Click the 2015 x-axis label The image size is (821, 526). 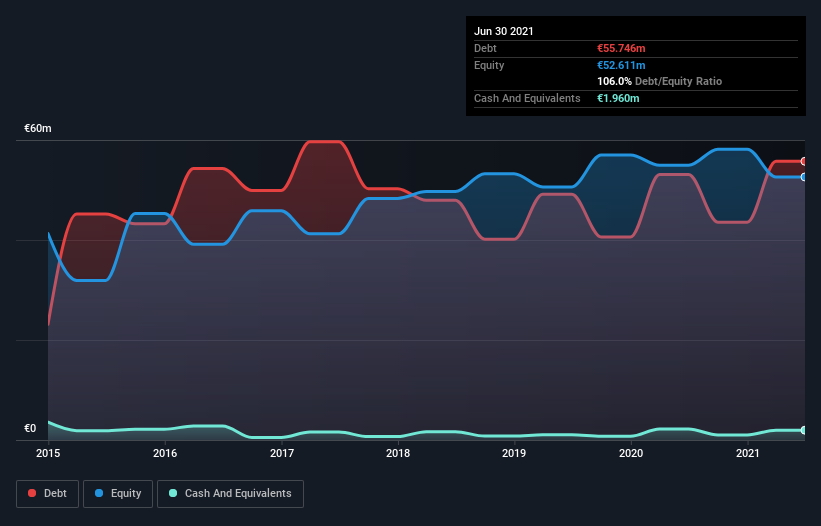[48, 453]
